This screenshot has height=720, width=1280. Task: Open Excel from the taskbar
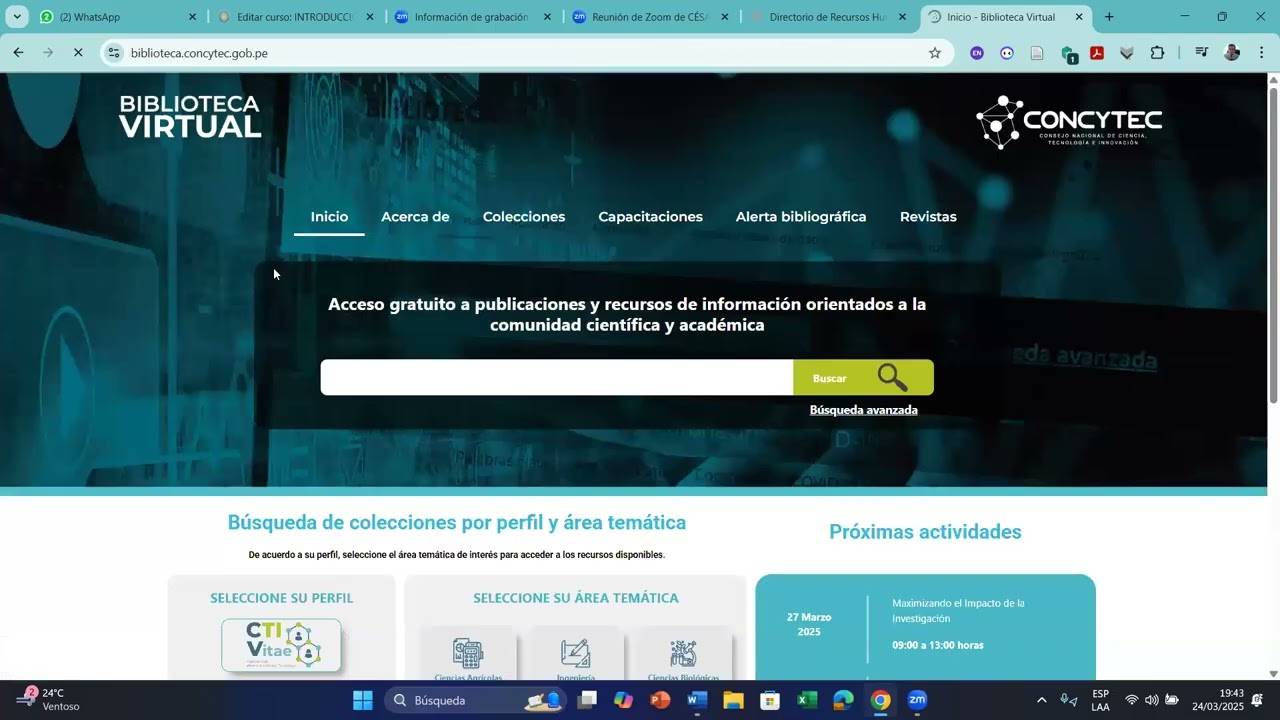(807, 700)
